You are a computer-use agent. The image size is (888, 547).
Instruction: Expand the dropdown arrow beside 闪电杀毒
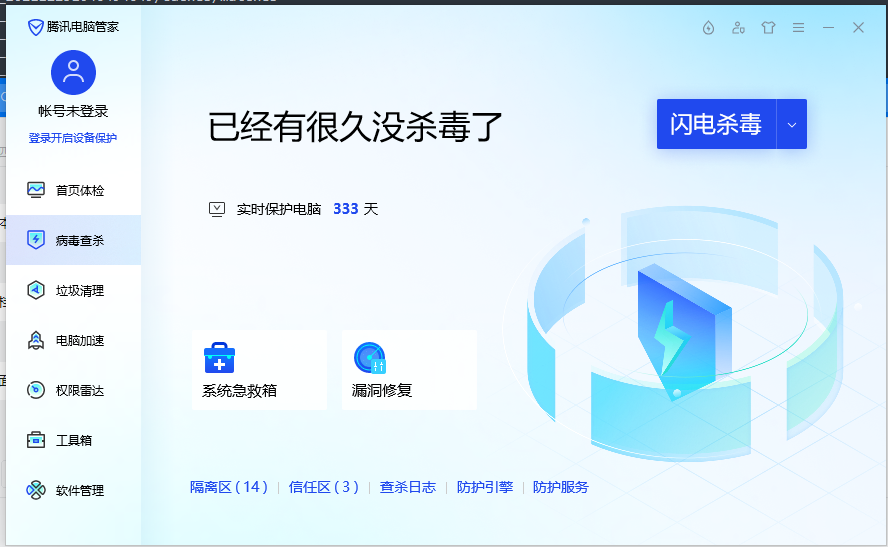pos(792,124)
